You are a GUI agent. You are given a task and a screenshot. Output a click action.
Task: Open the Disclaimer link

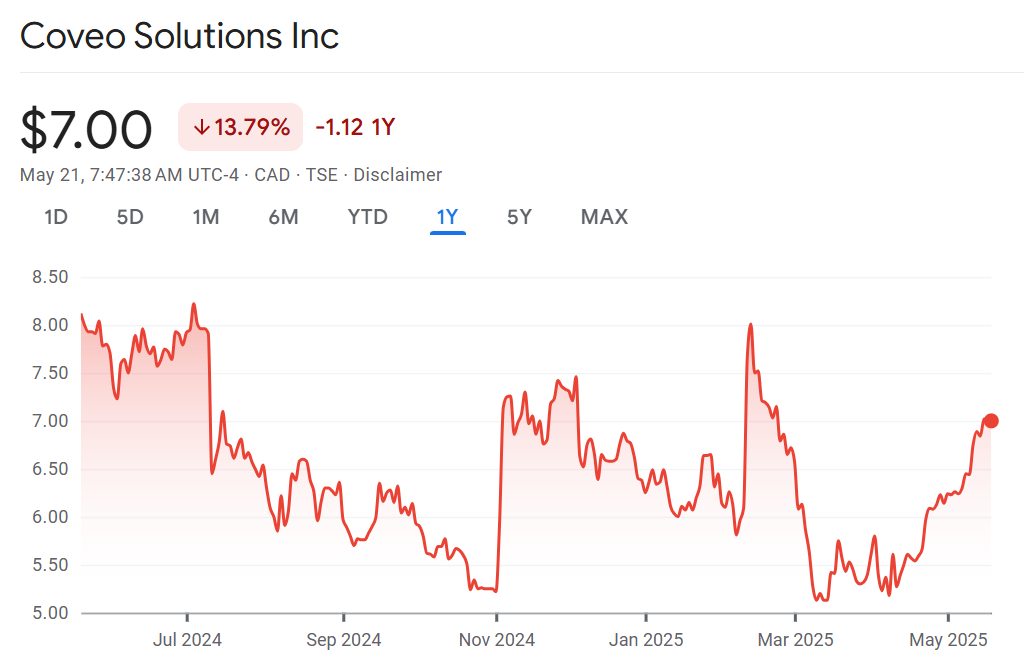coord(398,175)
